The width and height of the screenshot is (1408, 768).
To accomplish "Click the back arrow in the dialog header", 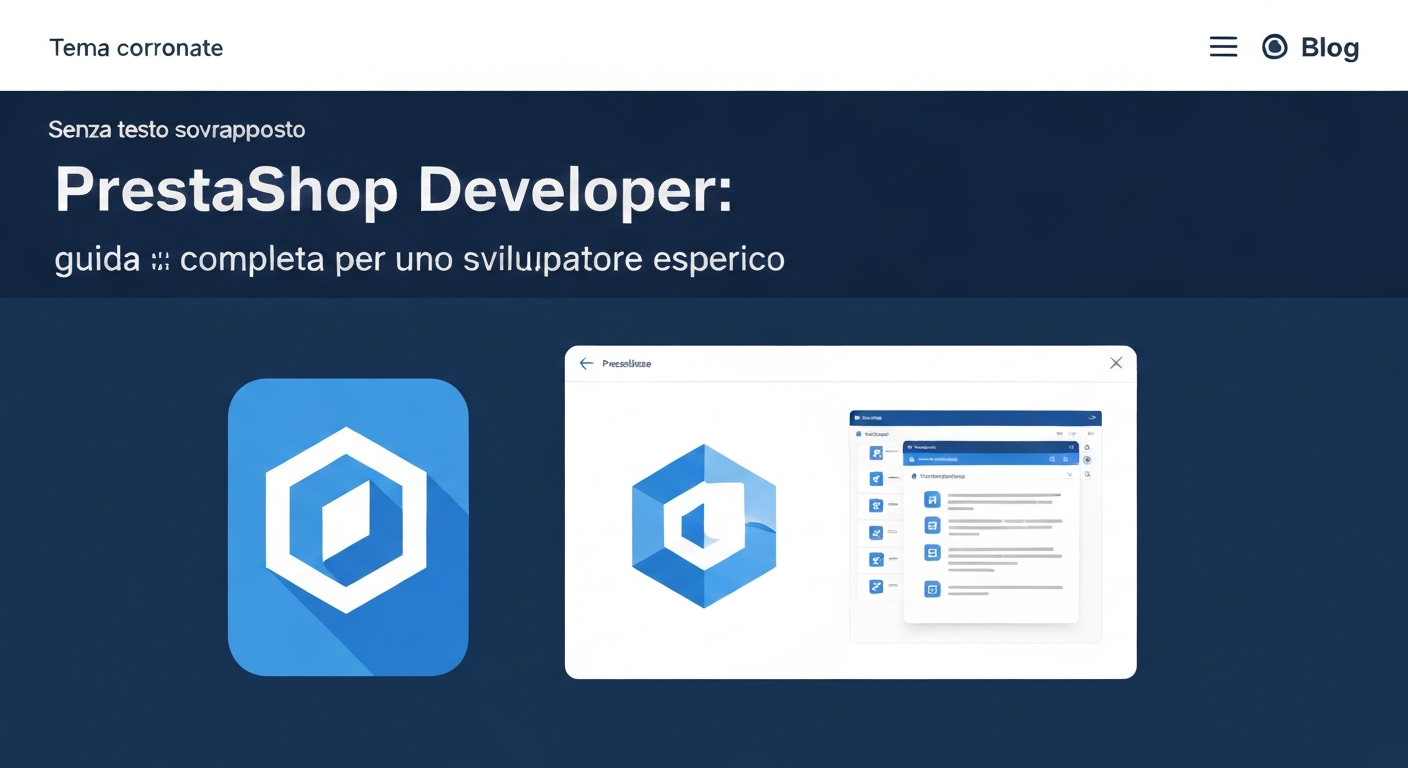I will pos(586,362).
